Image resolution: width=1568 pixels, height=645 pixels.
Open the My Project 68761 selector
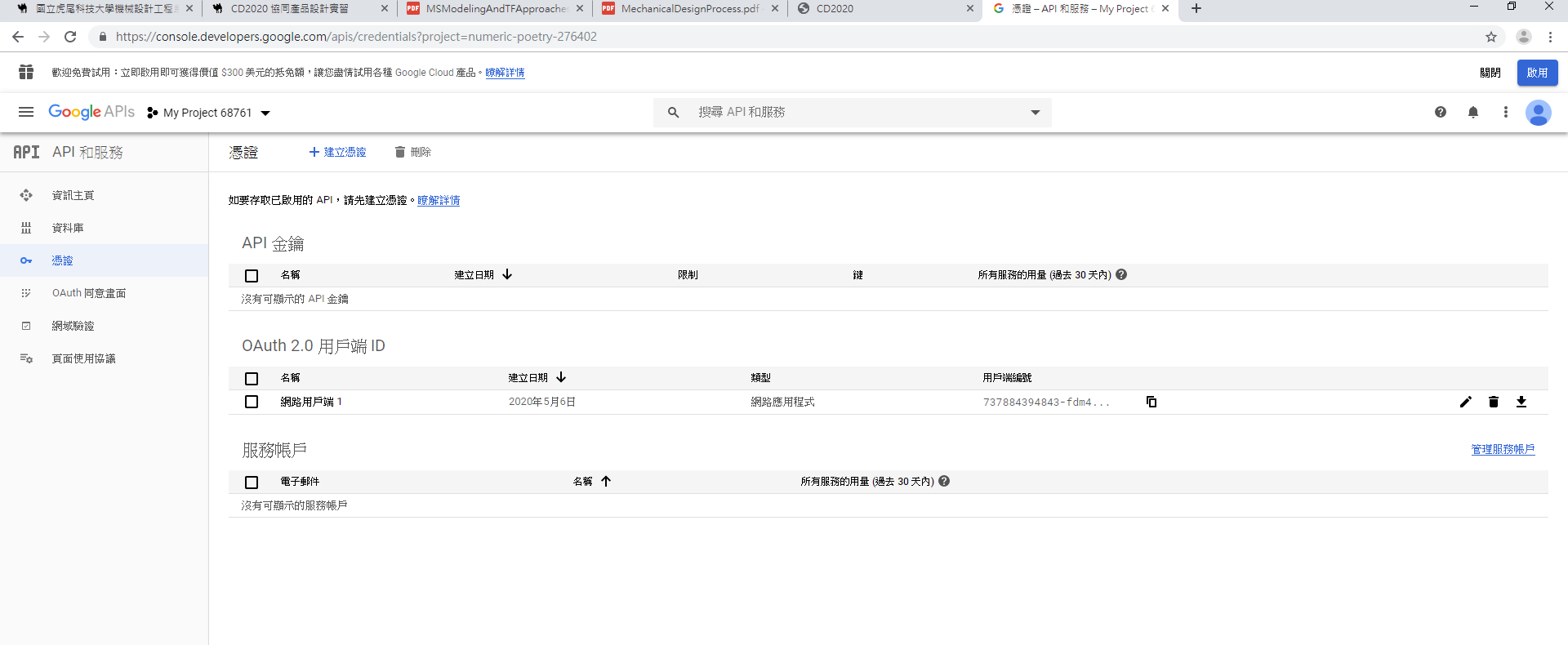209,113
